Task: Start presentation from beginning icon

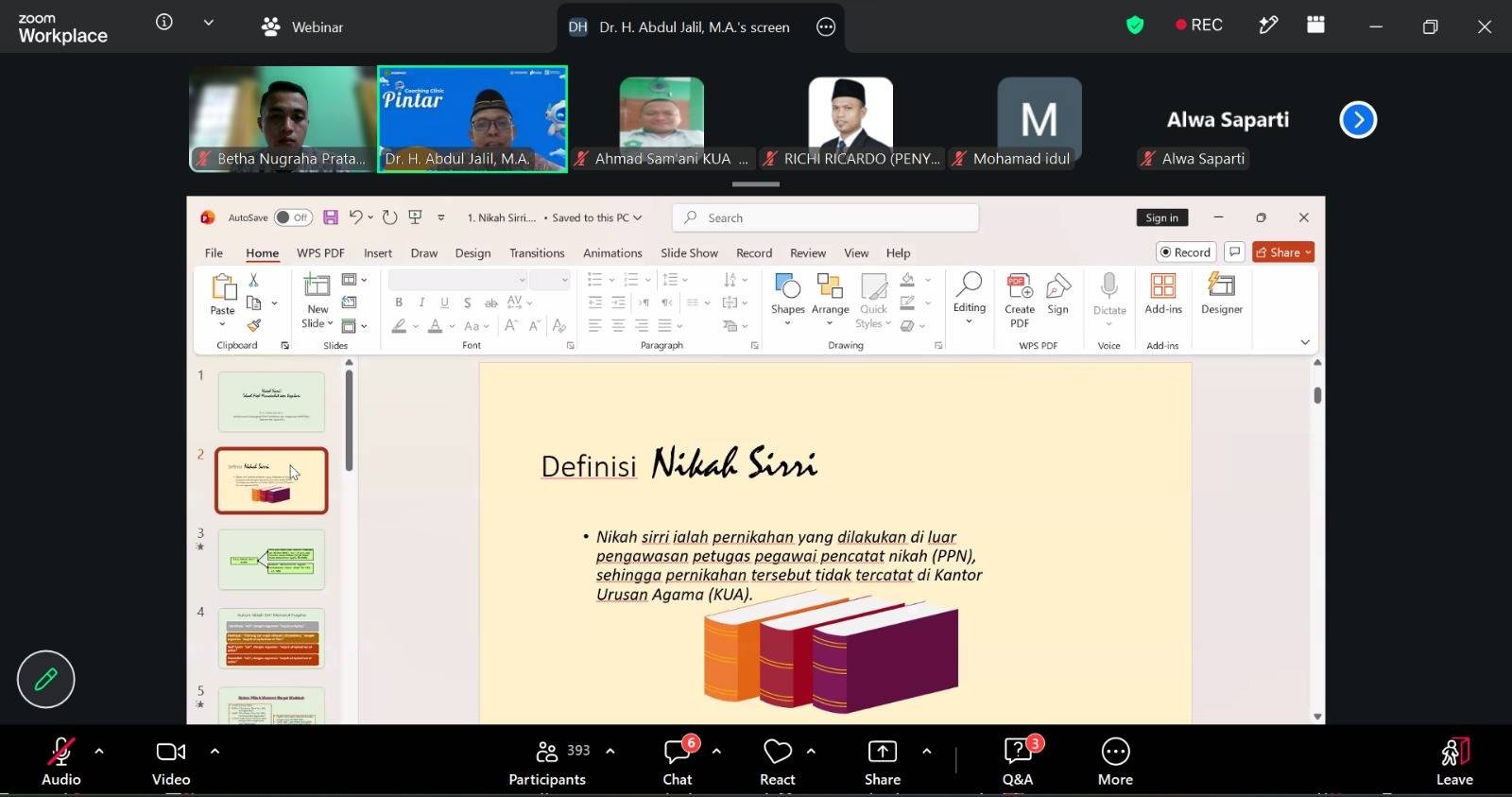Action: pos(415,217)
